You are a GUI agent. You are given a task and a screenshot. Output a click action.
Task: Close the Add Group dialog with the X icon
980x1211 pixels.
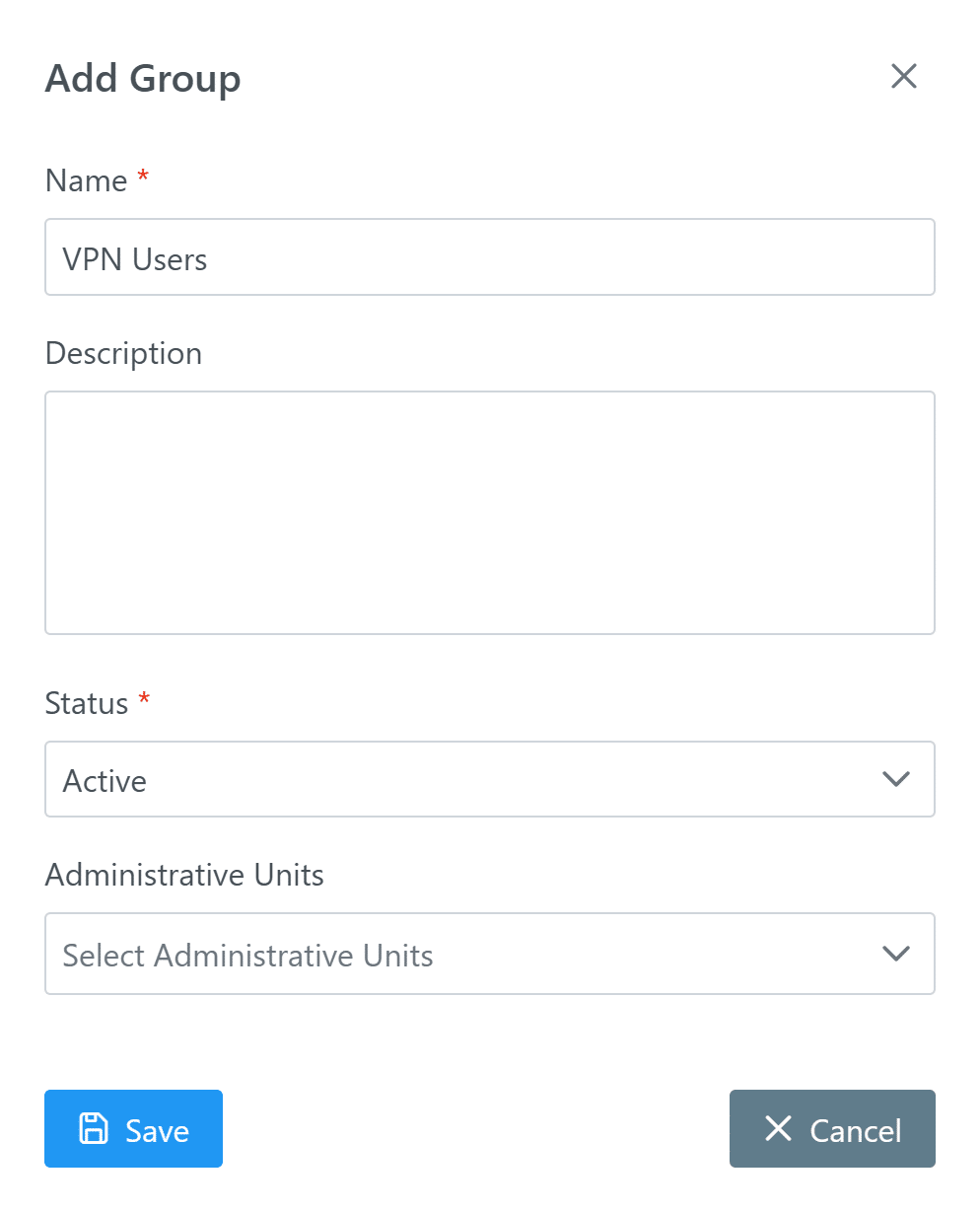pyautogui.click(x=903, y=77)
